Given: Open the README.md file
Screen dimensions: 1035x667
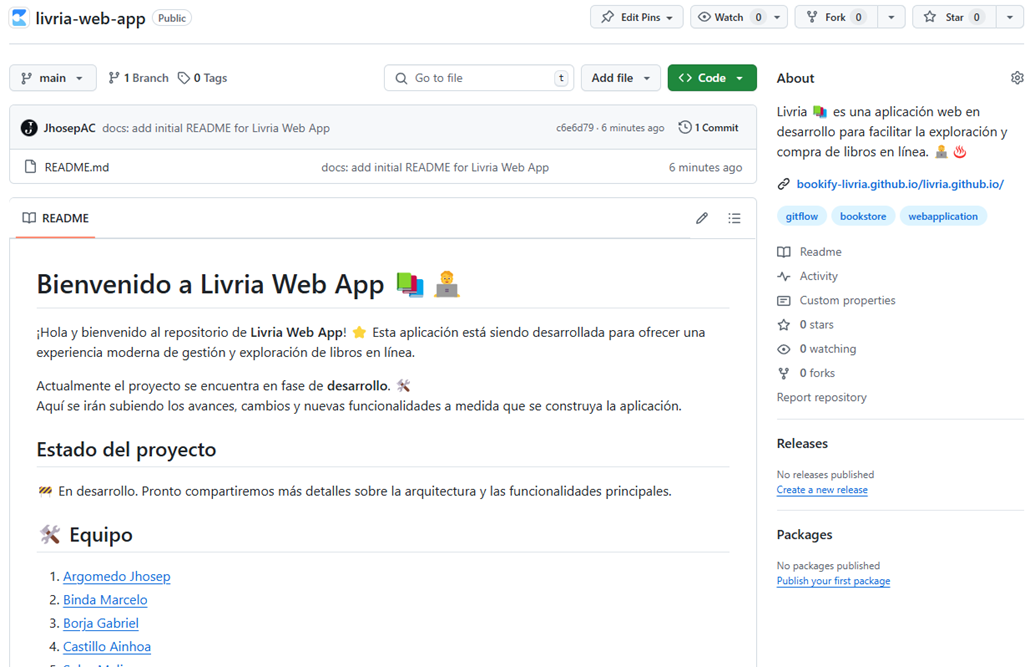Looking at the screenshot, I should click(77, 167).
